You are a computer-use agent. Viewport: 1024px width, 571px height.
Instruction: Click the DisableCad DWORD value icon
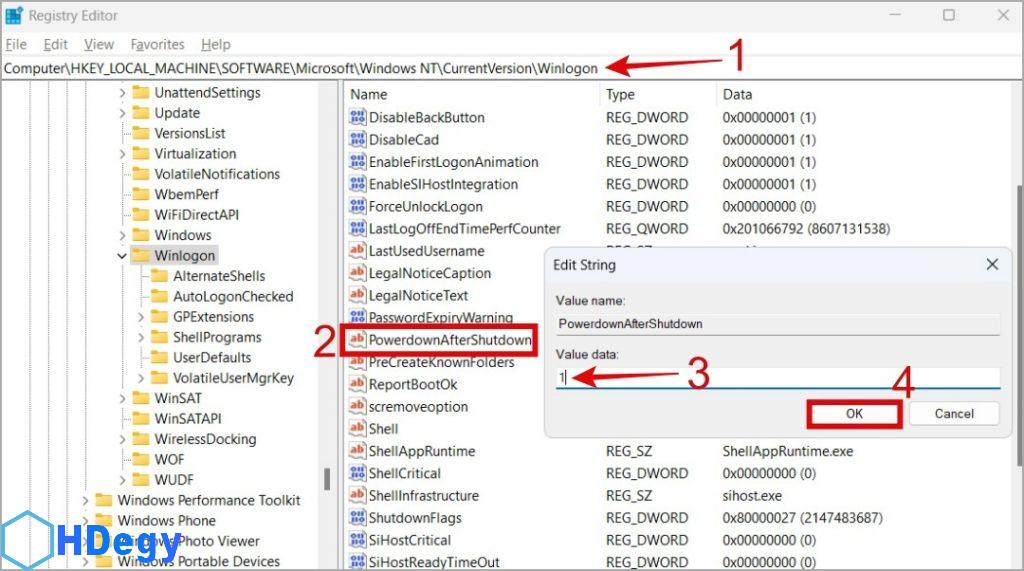[x=357, y=140]
